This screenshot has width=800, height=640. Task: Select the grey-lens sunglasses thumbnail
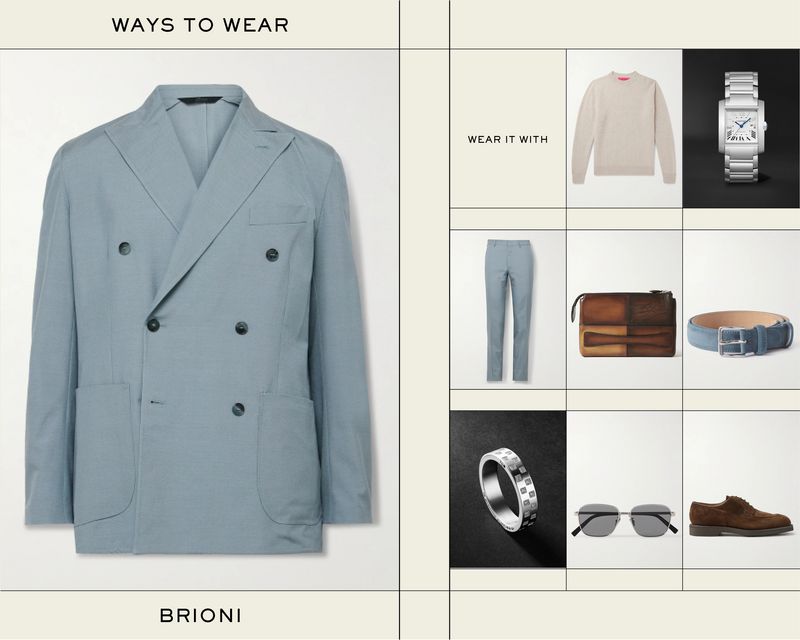click(624, 489)
